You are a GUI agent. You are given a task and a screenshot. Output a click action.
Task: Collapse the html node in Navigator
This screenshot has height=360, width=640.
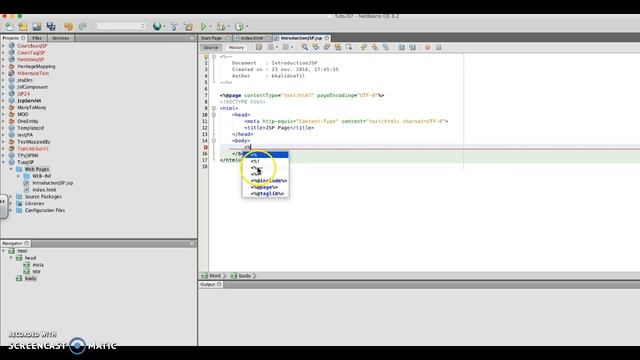(4, 251)
